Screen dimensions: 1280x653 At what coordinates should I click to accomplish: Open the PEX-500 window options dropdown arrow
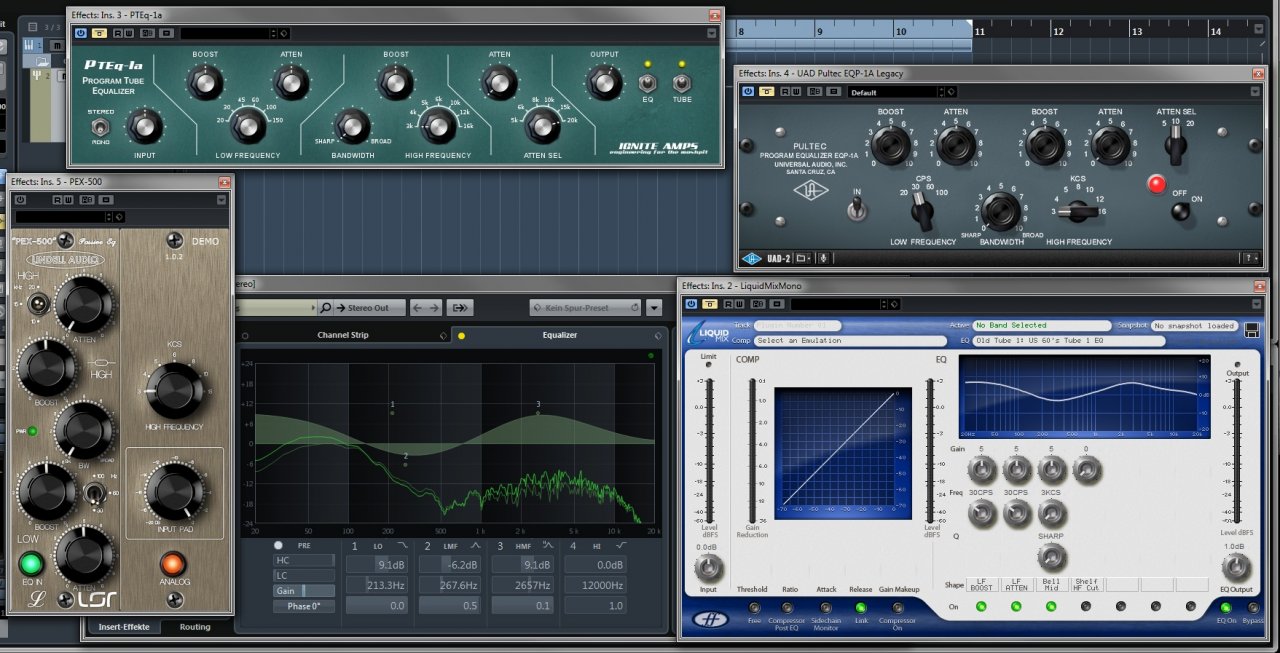pyautogui.click(x=221, y=200)
